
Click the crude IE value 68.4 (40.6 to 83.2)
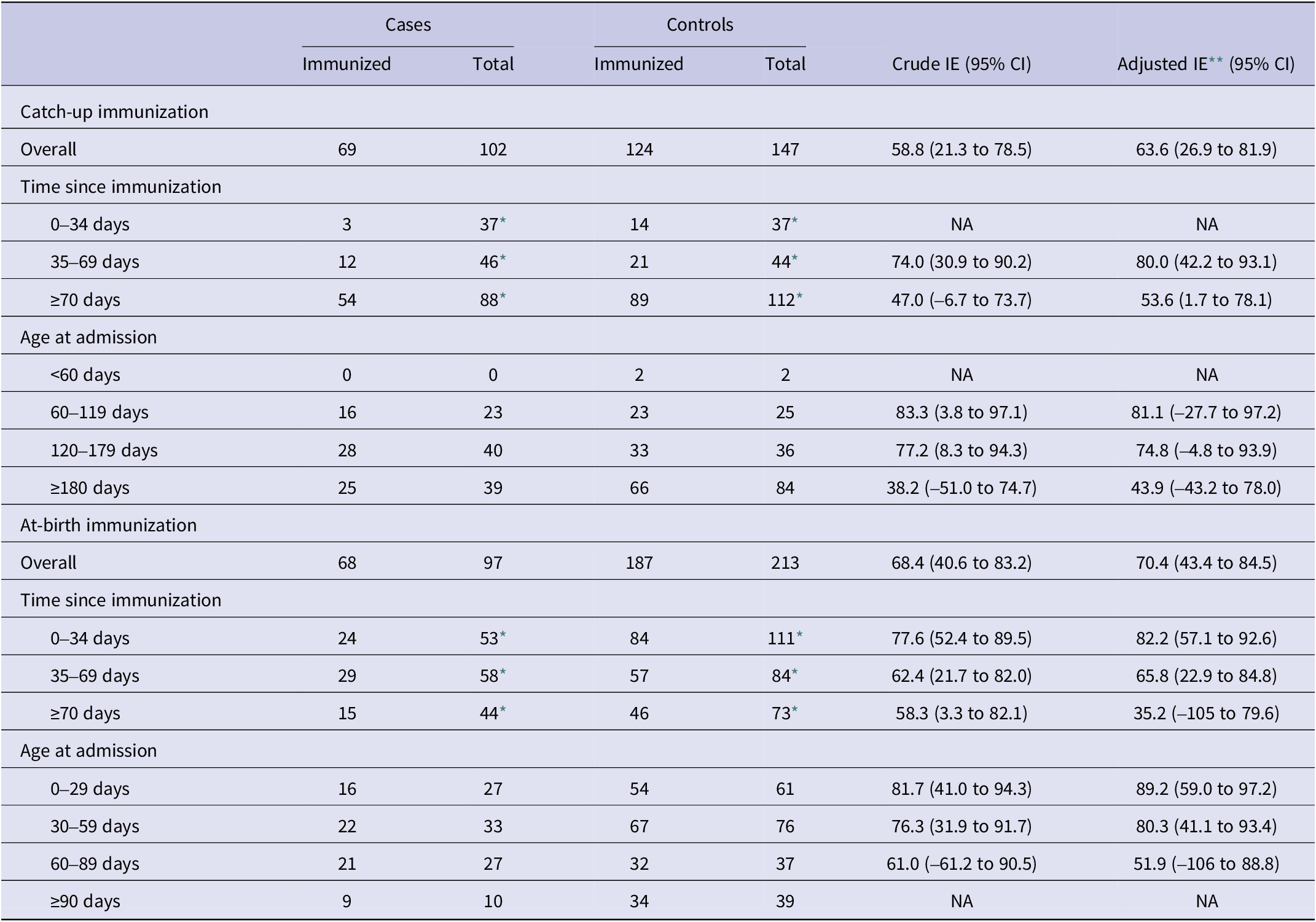pyautogui.click(x=962, y=563)
